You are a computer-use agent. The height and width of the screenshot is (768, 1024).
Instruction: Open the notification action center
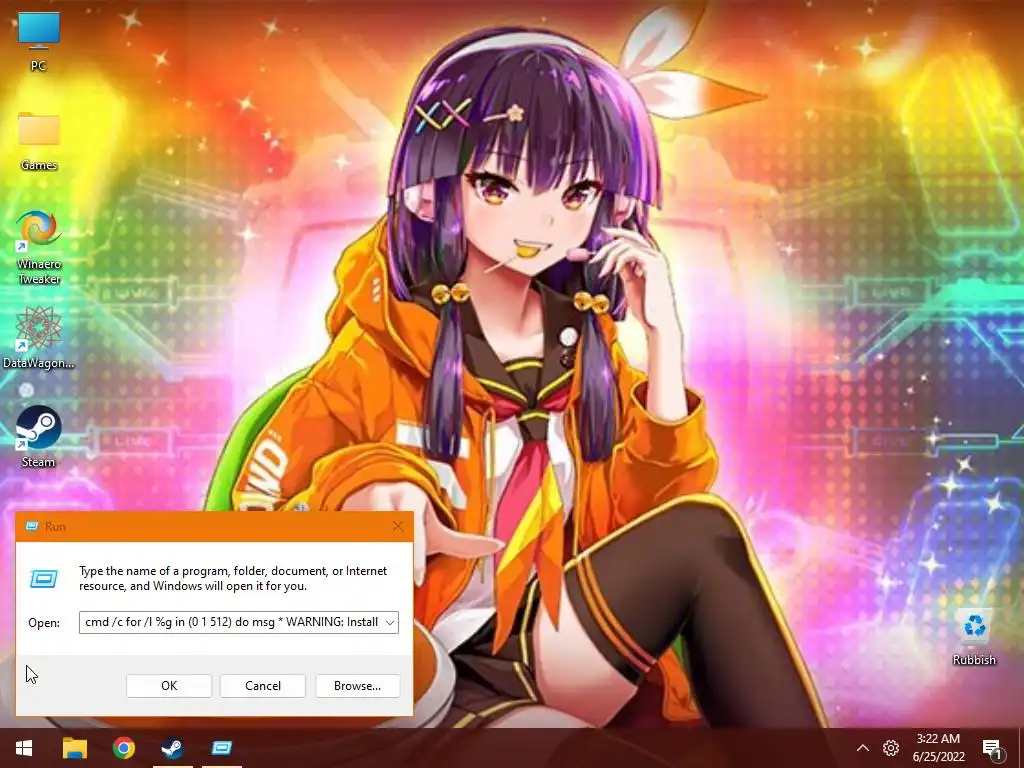click(x=993, y=749)
